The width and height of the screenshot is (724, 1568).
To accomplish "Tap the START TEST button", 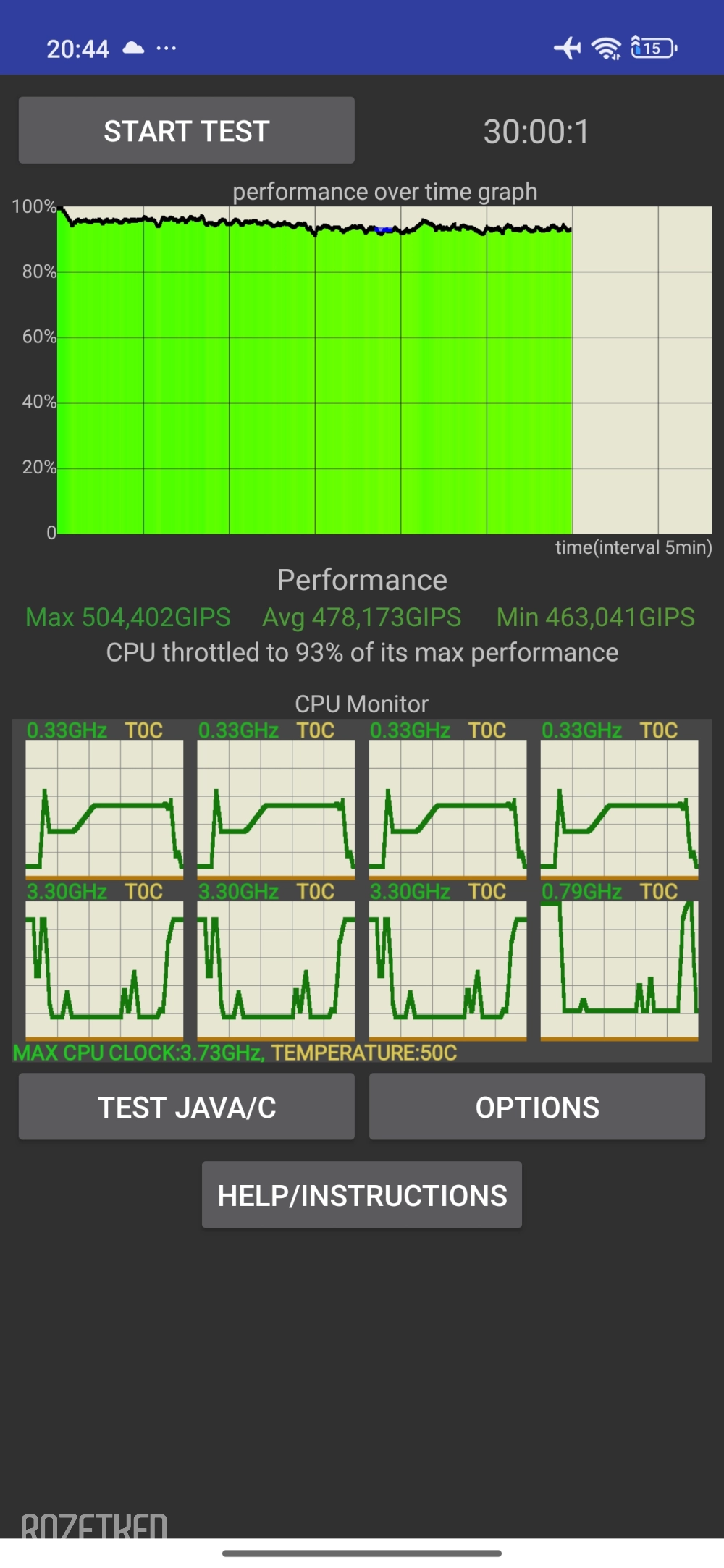I will pos(186,131).
